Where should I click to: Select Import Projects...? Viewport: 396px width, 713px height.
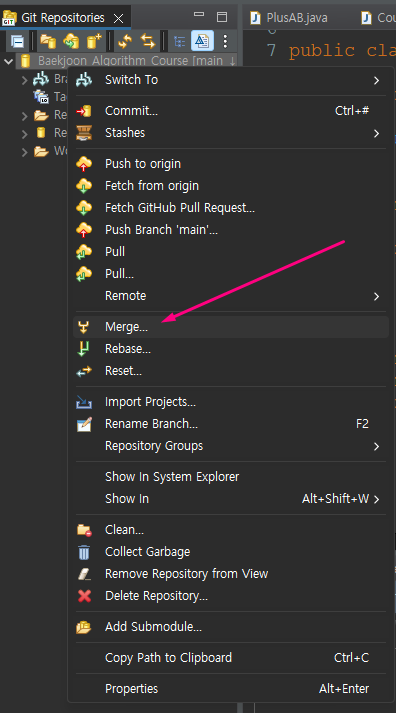click(x=231, y=402)
